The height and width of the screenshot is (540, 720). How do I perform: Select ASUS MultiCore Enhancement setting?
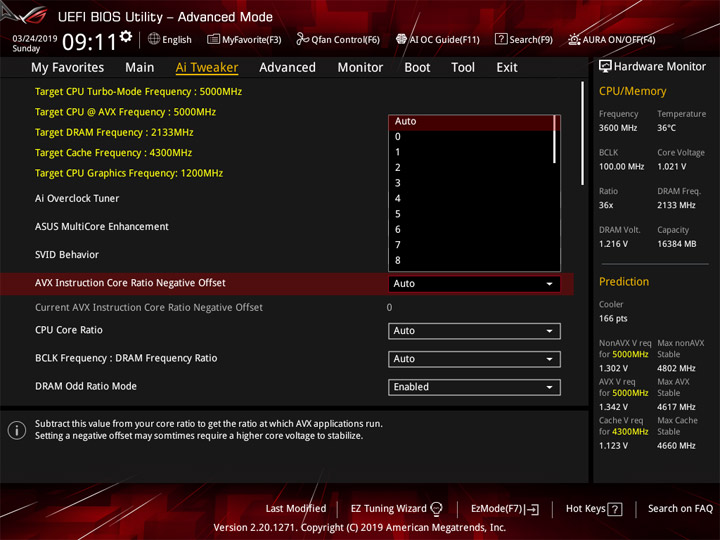pyautogui.click(x=101, y=226)
